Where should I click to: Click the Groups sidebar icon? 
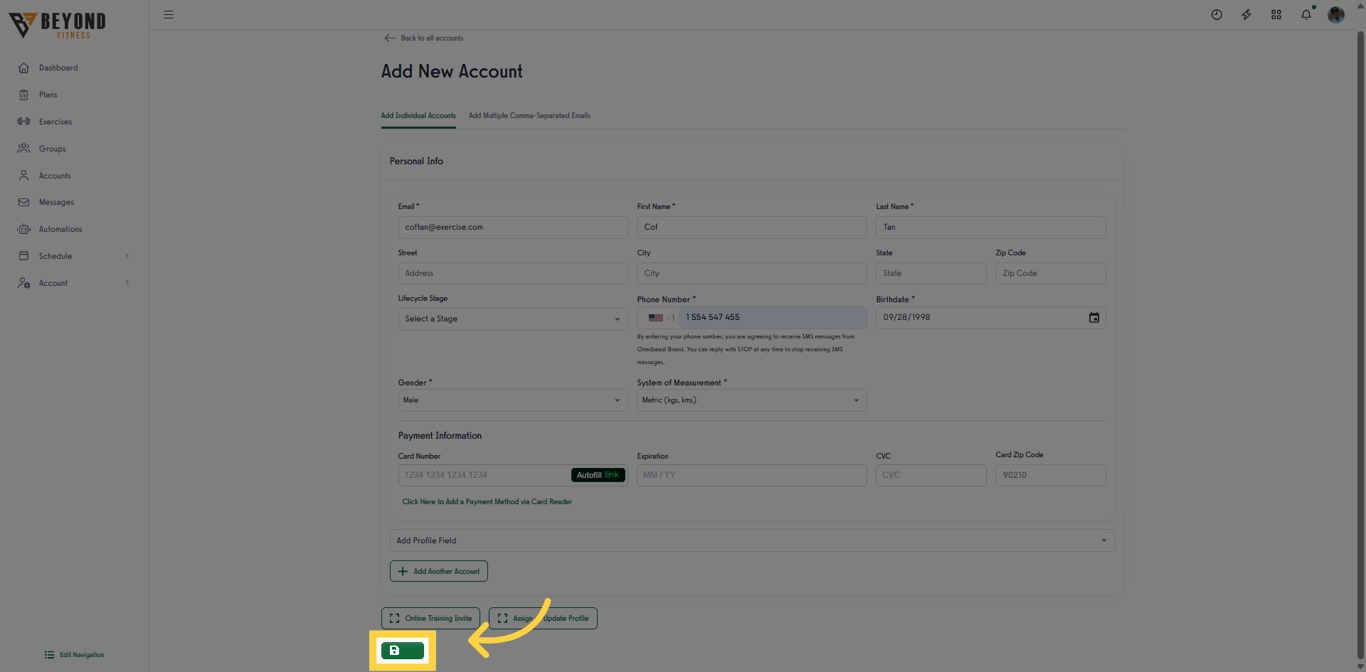tap(22, 148)
